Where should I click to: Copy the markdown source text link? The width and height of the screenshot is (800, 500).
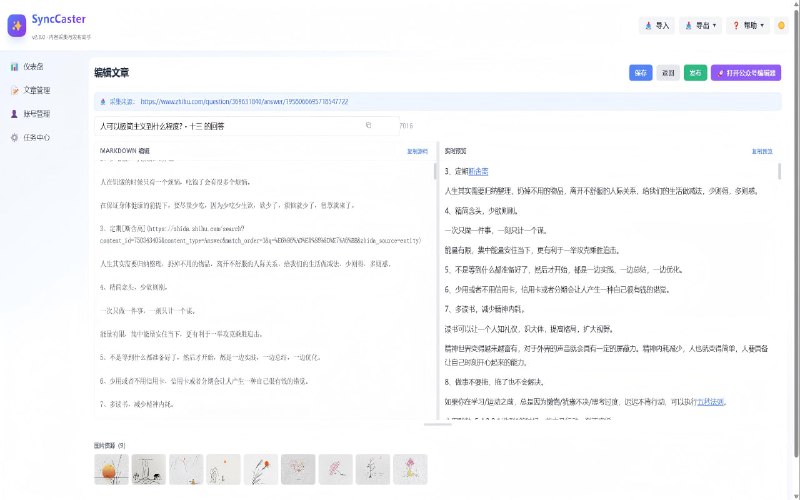pyautogui.click(x=417, y=151)
